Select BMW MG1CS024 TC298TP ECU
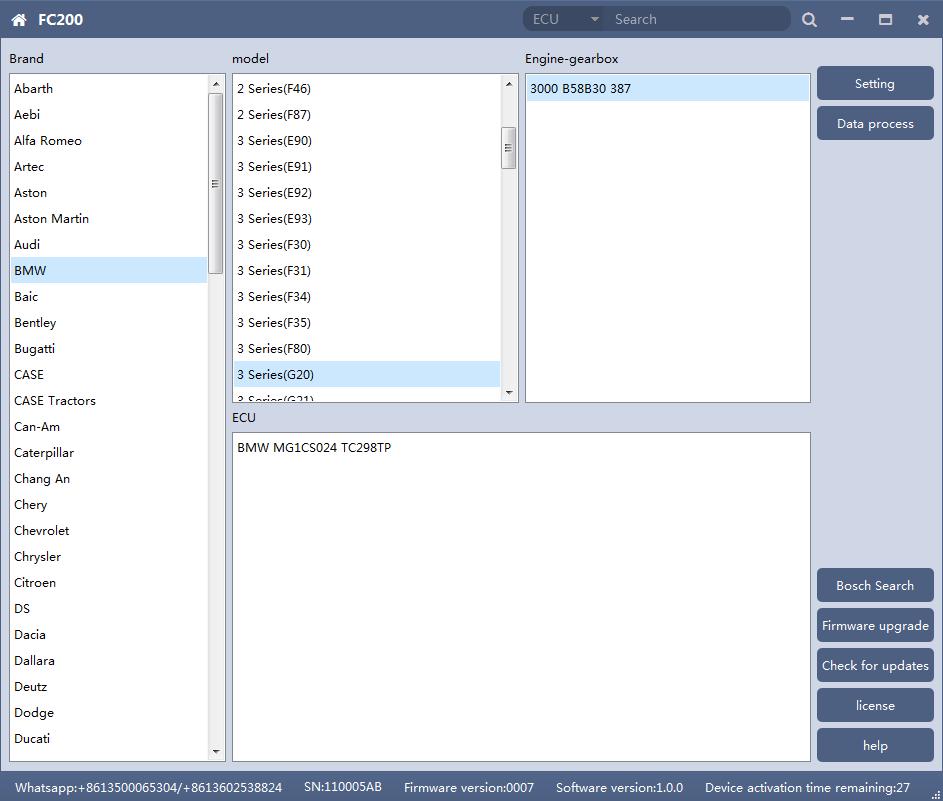The image size is (943, 801). click(x=314, y=448)
